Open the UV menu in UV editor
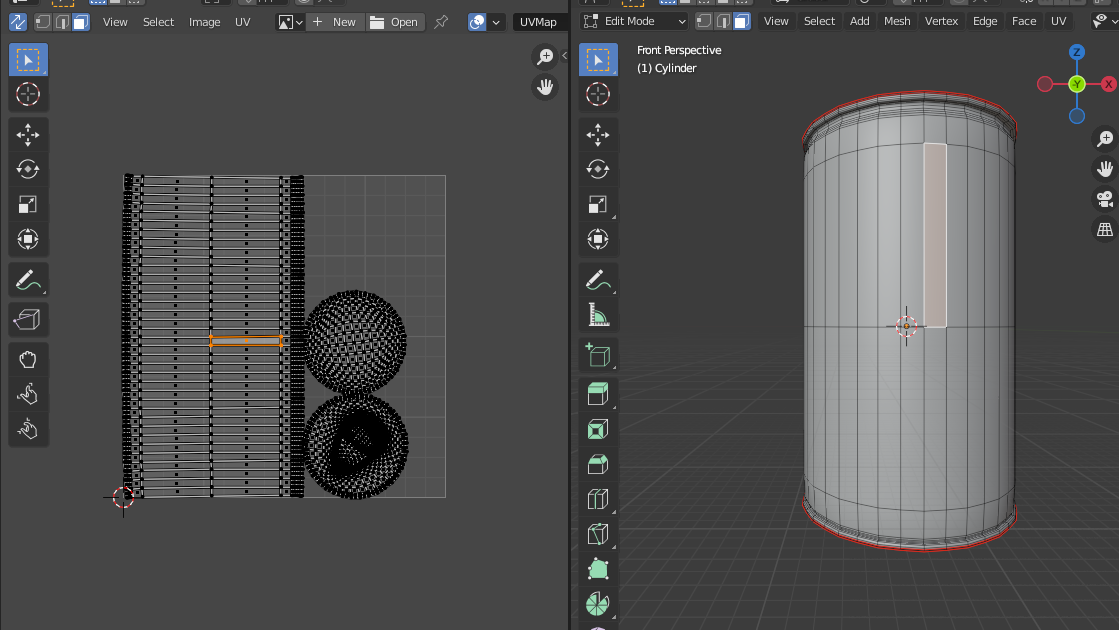Screen dimensions: 1119x630 click(x=242, y=22)
